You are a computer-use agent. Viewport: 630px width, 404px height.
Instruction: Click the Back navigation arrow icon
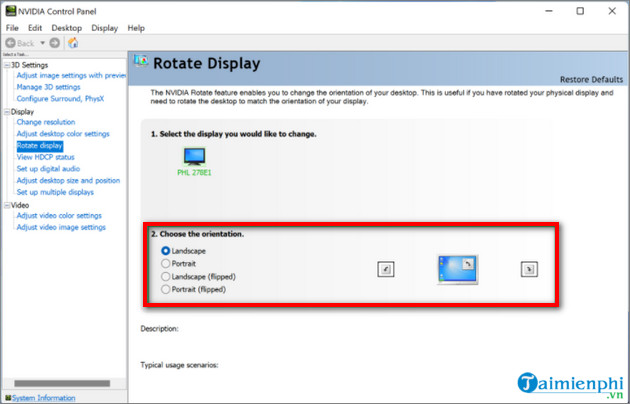[10, 43]
